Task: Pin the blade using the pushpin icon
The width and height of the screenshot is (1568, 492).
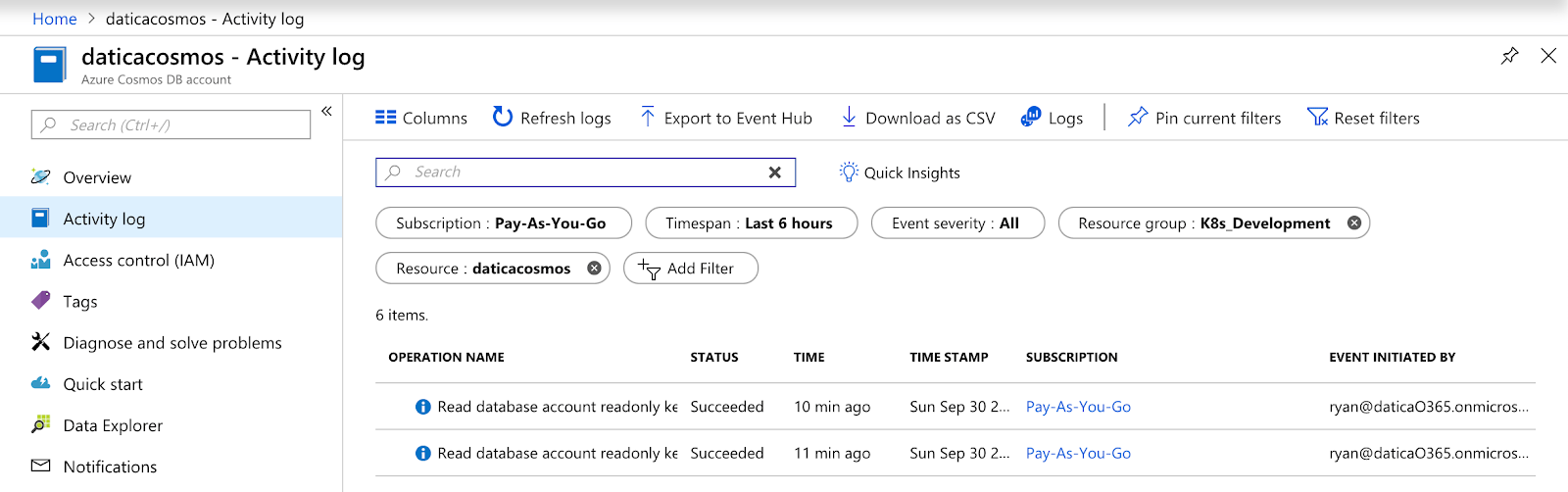Action: 1509,56
